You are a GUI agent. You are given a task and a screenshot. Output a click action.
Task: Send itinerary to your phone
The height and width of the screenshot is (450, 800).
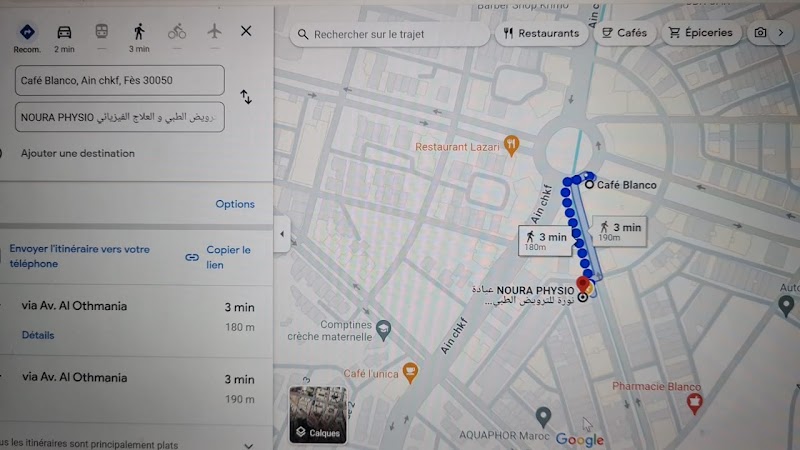80,257
